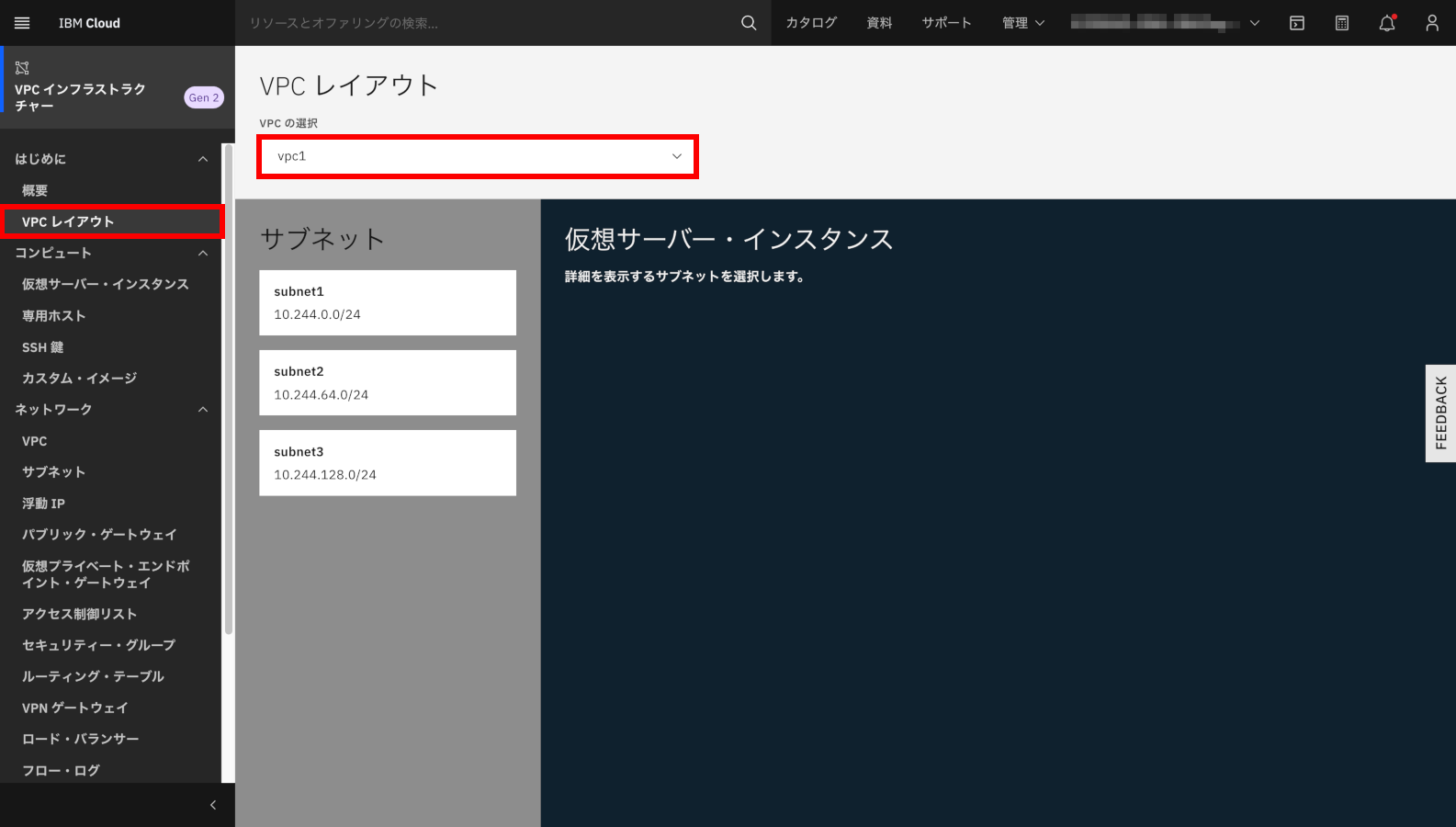The height and width of the screenshot is (827, 1456).
Task: Focus the resource and offering search field
Action: [487, 23]
